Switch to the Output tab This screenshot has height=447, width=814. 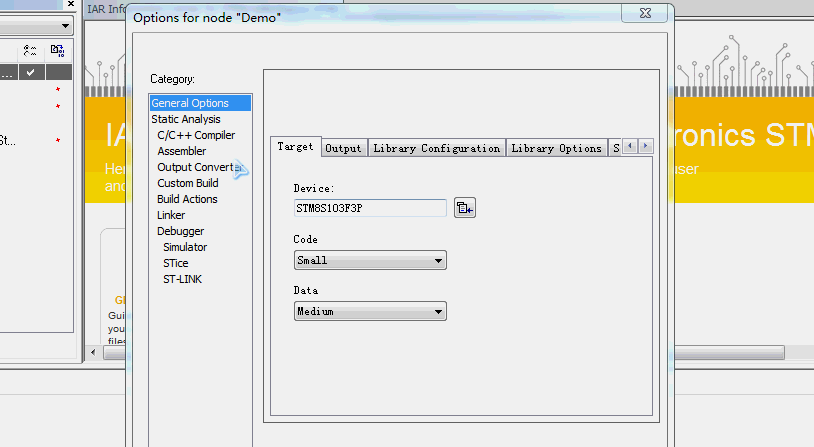point(343,148)
